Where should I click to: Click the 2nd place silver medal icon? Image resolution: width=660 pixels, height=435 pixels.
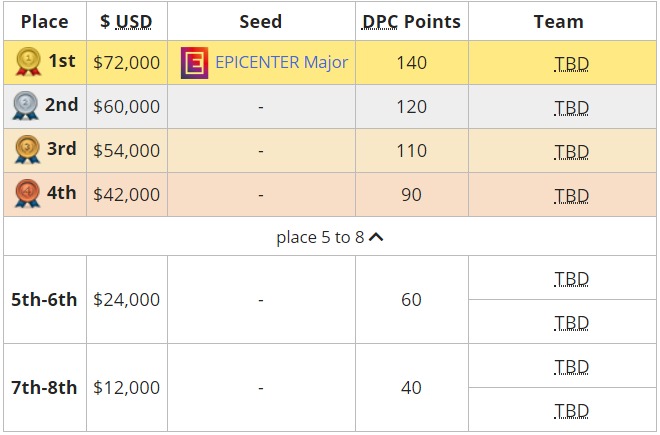point(27,106)
